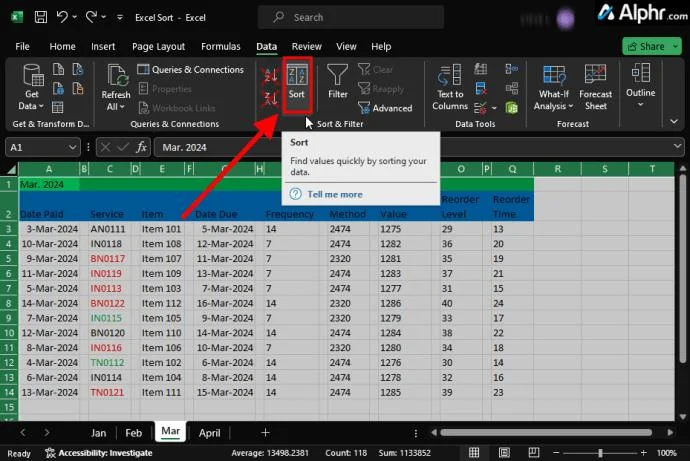Switch to the Jan sheet tab

coord(98,433)
